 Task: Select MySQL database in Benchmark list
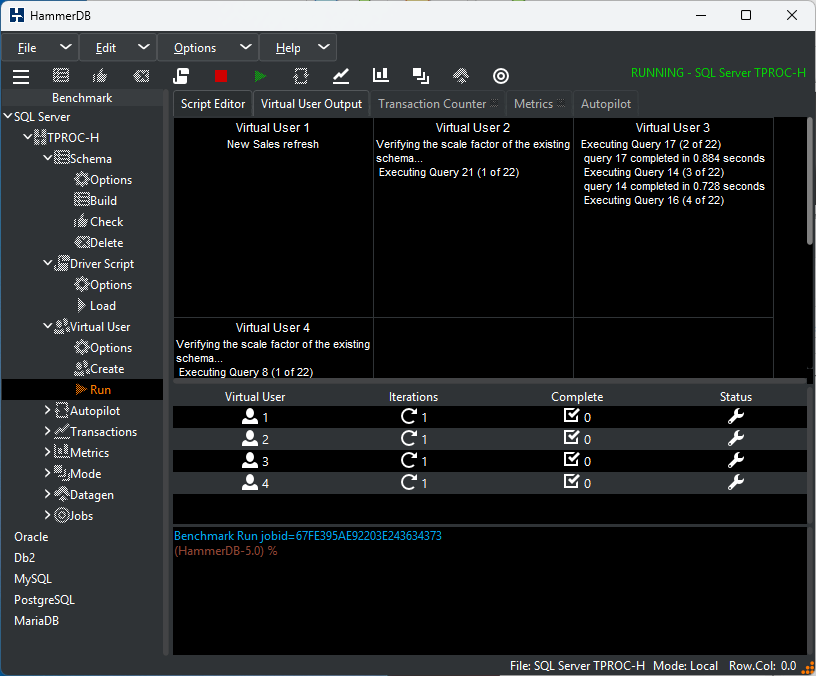pyautogui.click(x=33, y=579)
